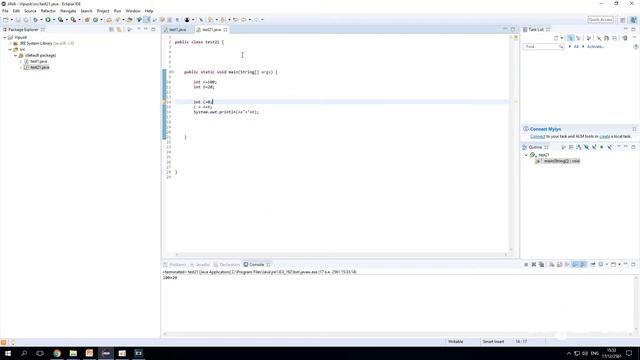Click the editor horizontal scrollbar
The image size is (640, 360).
click(340, 254)
